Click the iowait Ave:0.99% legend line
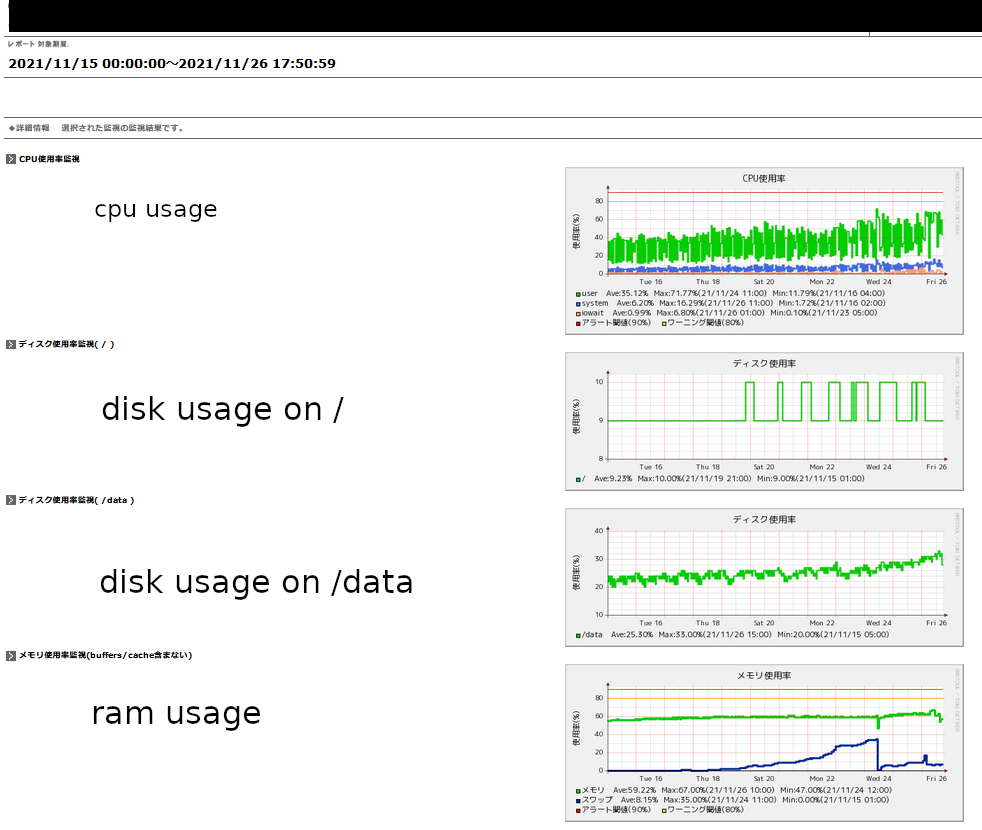Viewport: 982px width, 830px height. 729,313
